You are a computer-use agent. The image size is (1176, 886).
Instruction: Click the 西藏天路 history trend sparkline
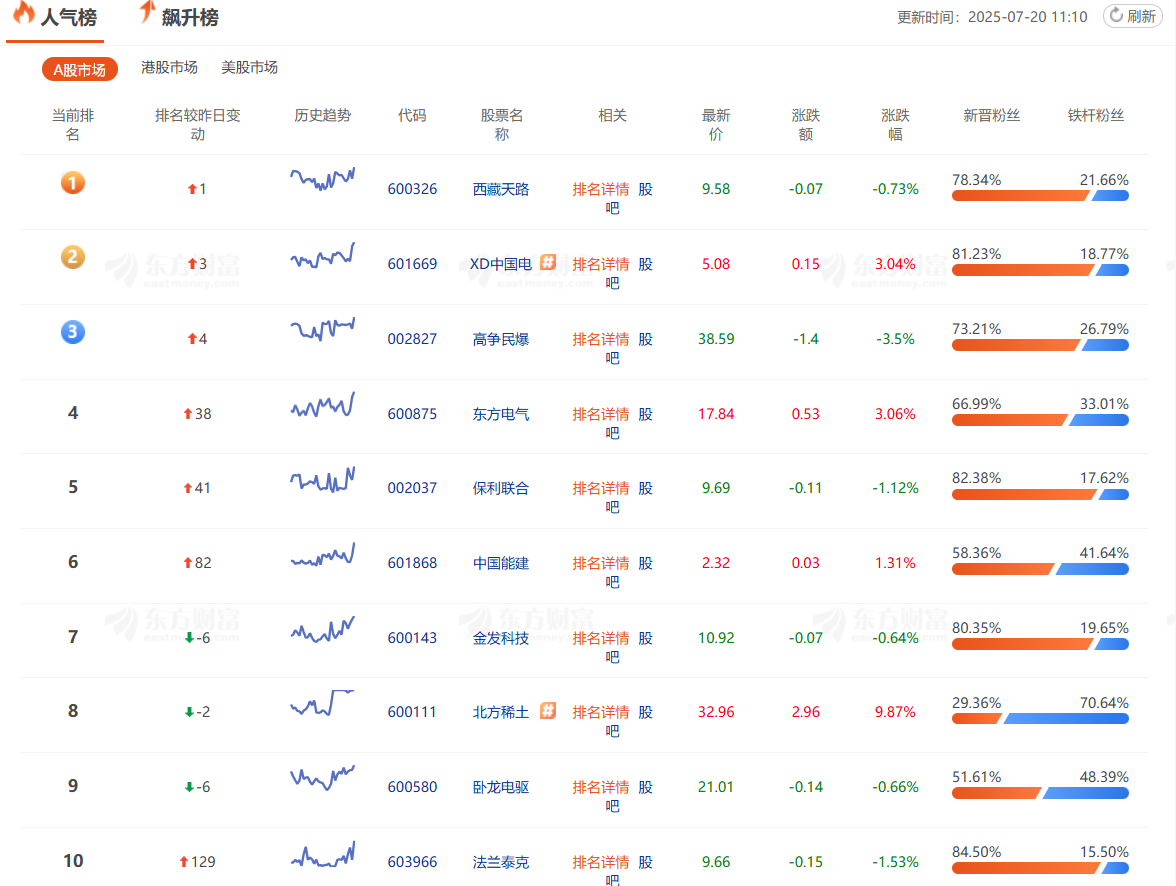322,179
